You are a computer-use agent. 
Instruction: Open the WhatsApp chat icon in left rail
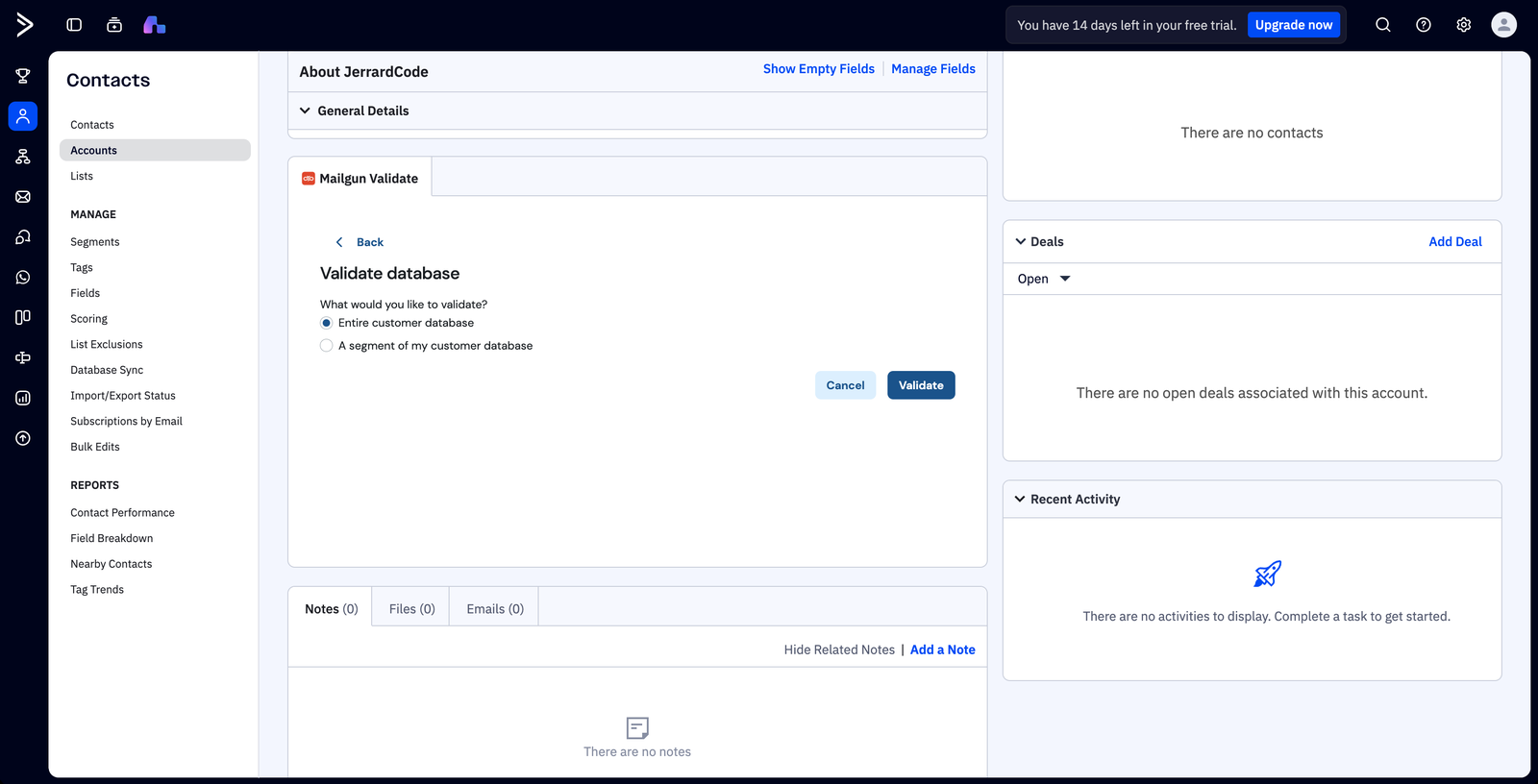pyautogui.click(x=23, y=278)
